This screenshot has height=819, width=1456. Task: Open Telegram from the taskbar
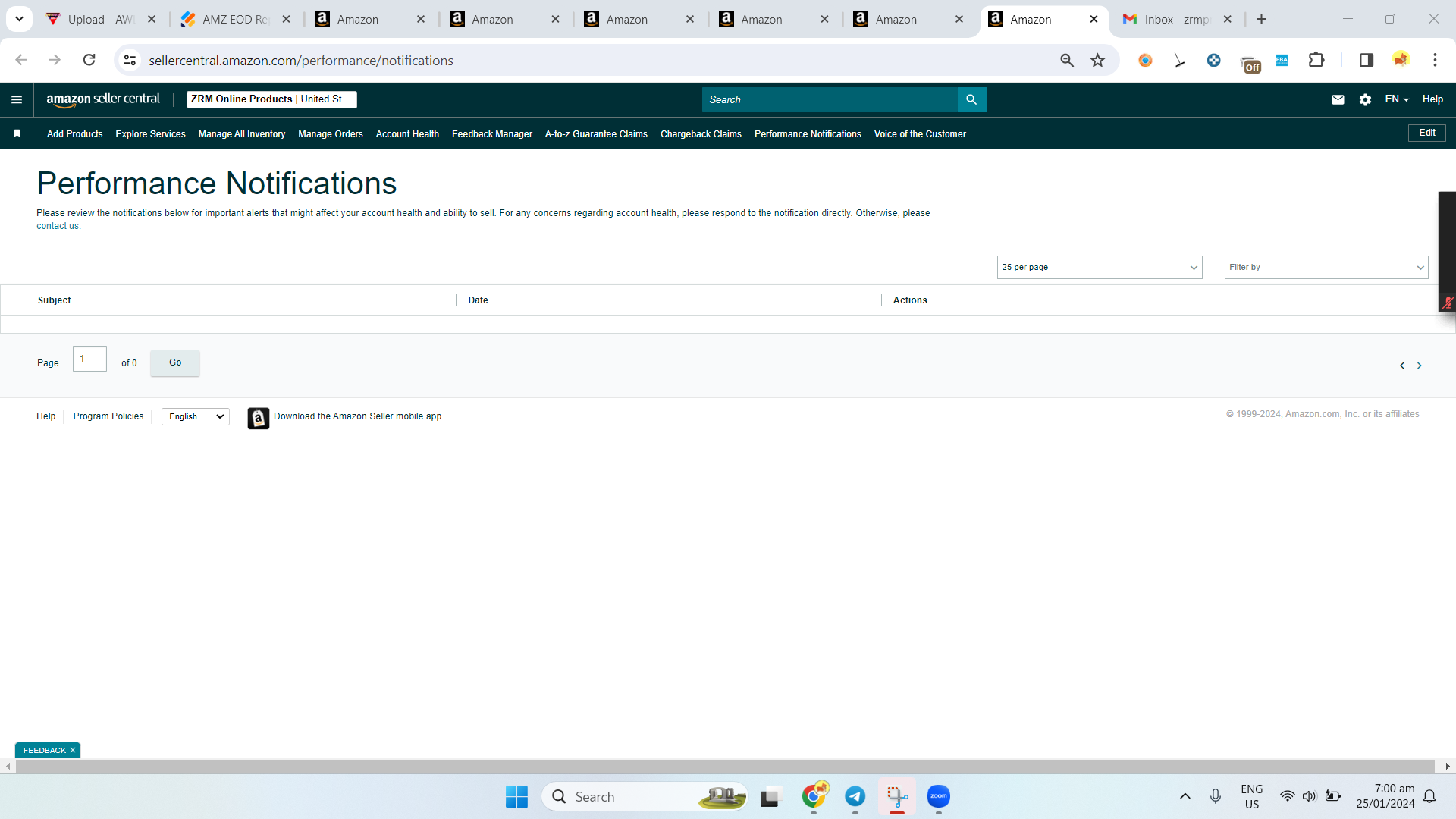coord(855,796)
